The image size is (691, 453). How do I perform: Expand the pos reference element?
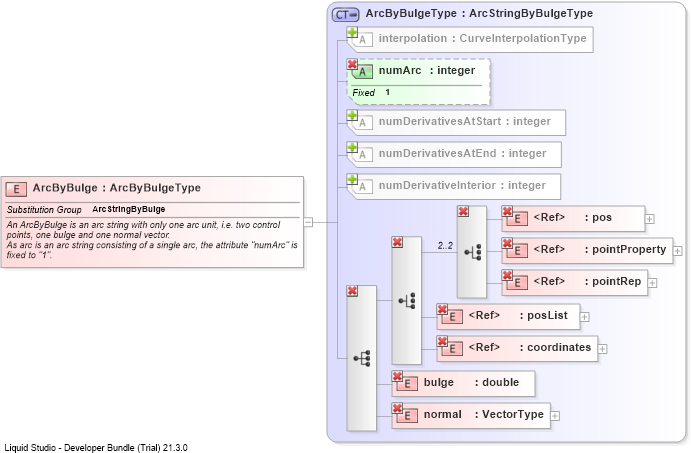tap(650, 219)
